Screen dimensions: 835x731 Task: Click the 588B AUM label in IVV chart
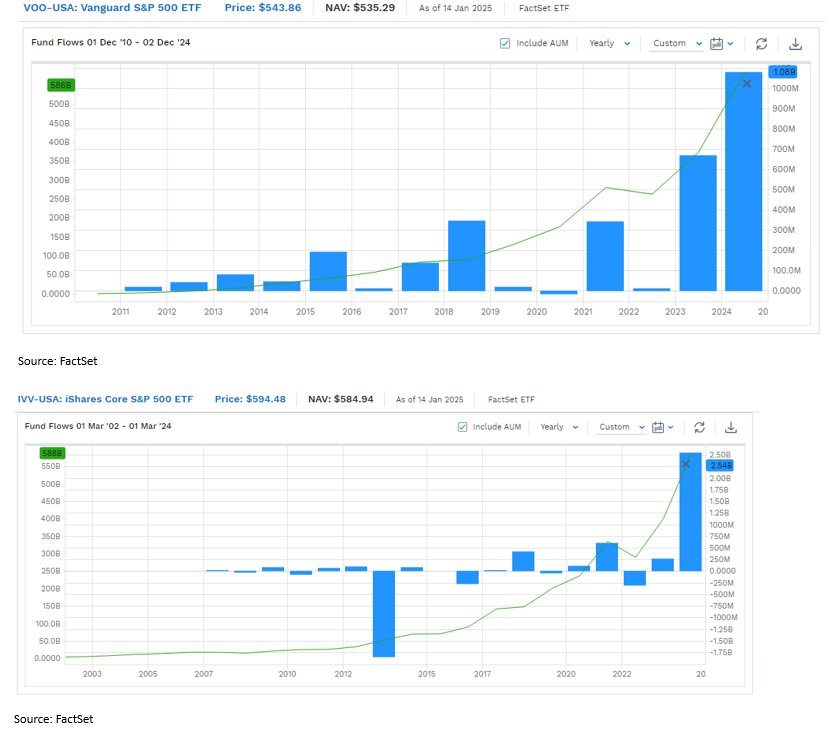[52, 453]
